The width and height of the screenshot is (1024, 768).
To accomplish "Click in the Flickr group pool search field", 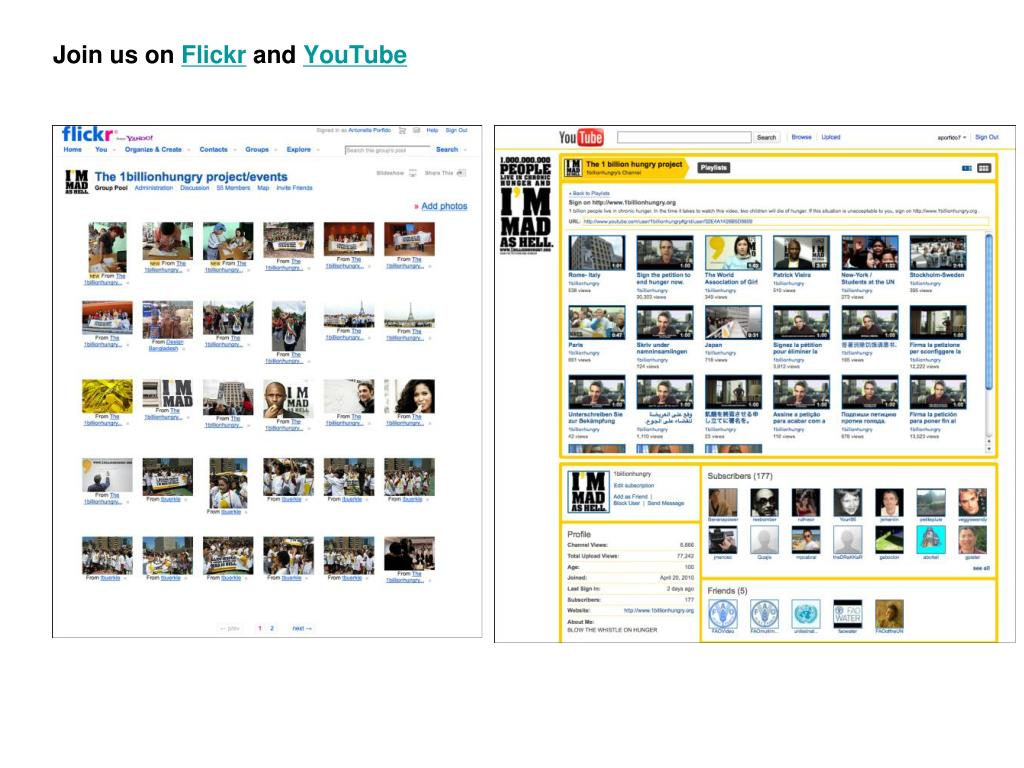I will click(387, 150).
